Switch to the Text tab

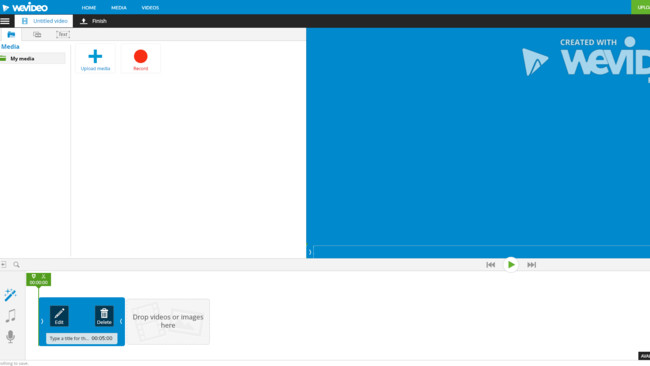tap(63, 34)
